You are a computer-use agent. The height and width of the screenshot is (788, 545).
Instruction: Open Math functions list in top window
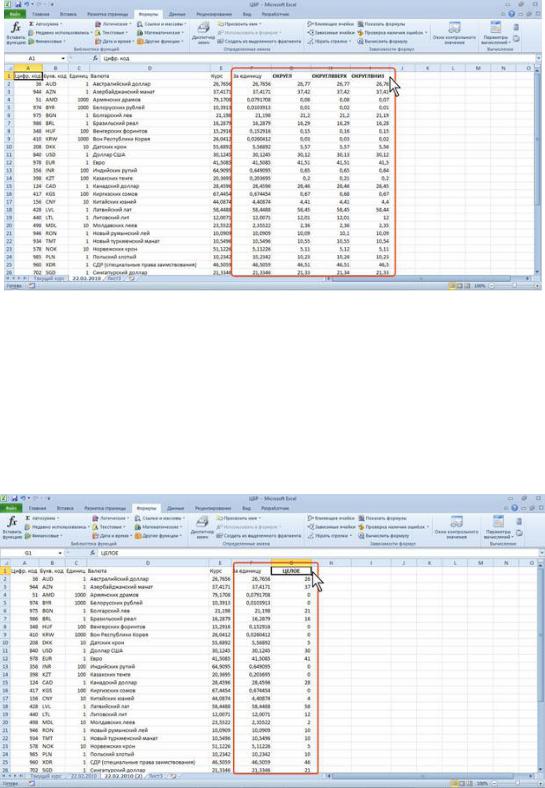pos(160,33)
